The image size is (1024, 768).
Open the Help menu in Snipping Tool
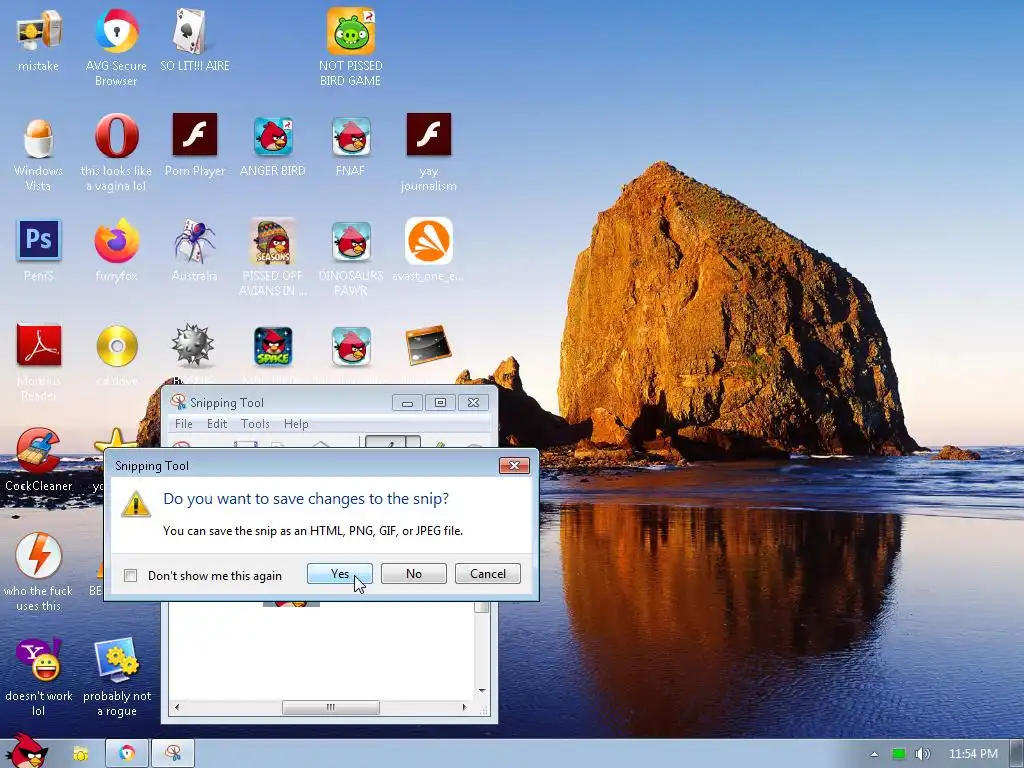pos(296,424)
